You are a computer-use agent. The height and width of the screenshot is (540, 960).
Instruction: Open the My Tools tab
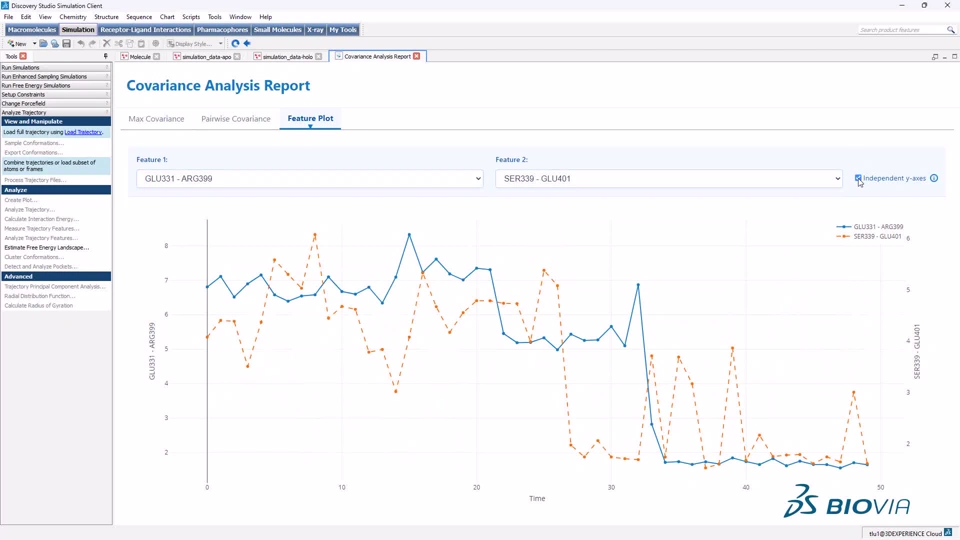pos(343,29)
